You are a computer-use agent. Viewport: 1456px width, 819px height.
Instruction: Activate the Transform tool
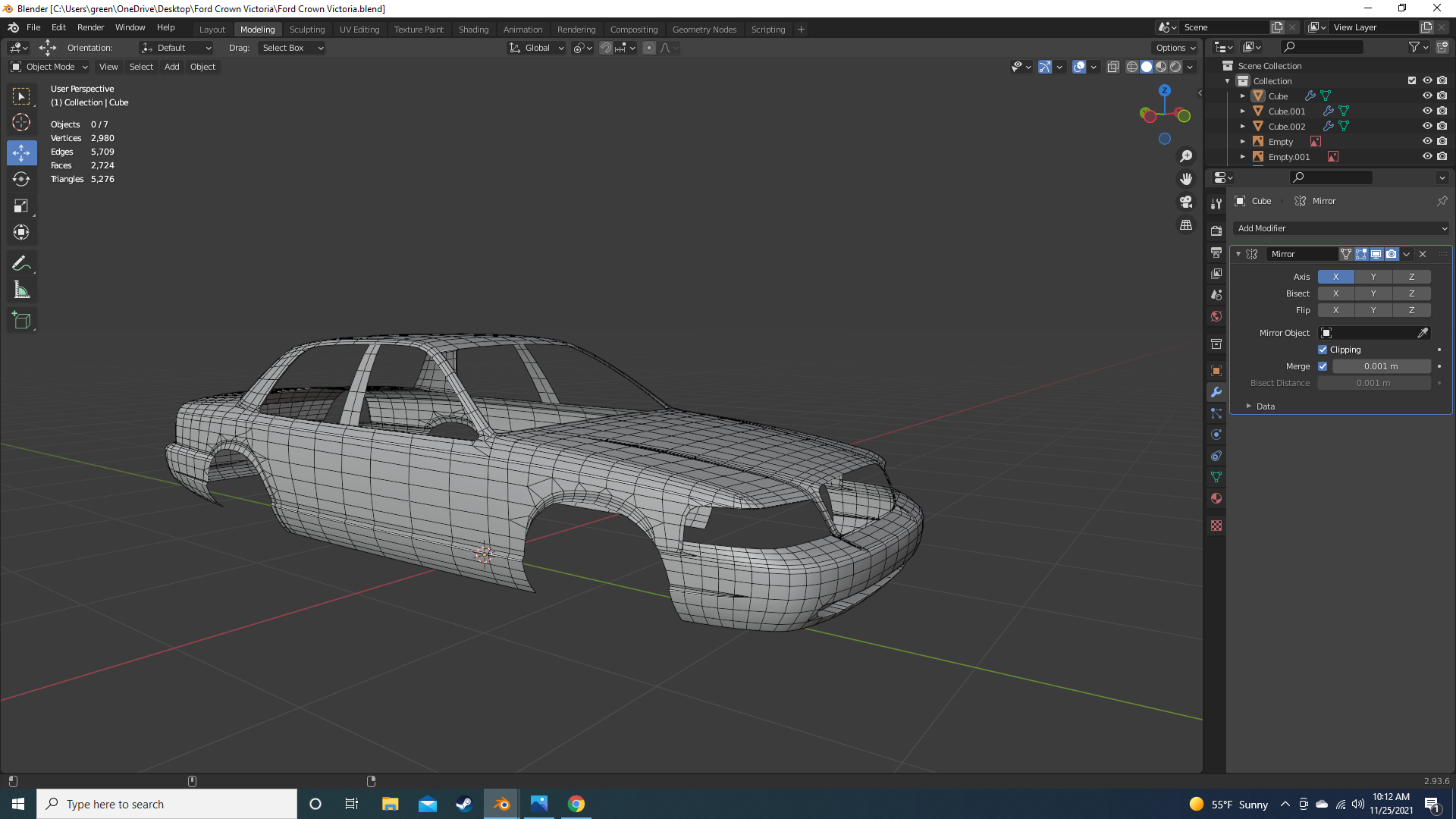[x=21, y=232]
